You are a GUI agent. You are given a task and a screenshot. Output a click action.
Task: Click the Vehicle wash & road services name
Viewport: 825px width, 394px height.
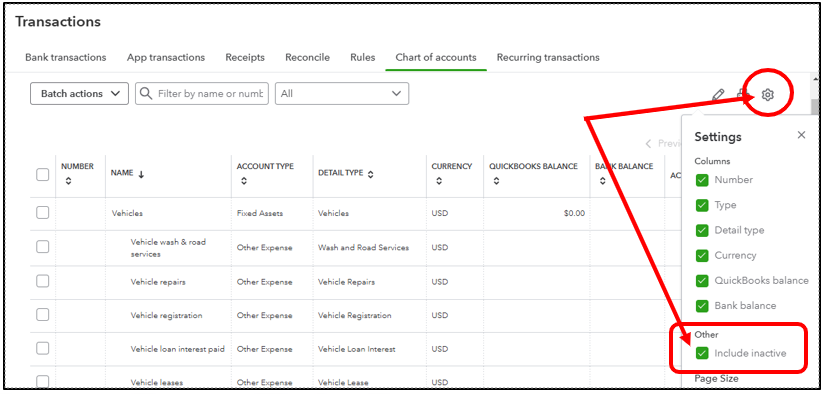[168, 248]
